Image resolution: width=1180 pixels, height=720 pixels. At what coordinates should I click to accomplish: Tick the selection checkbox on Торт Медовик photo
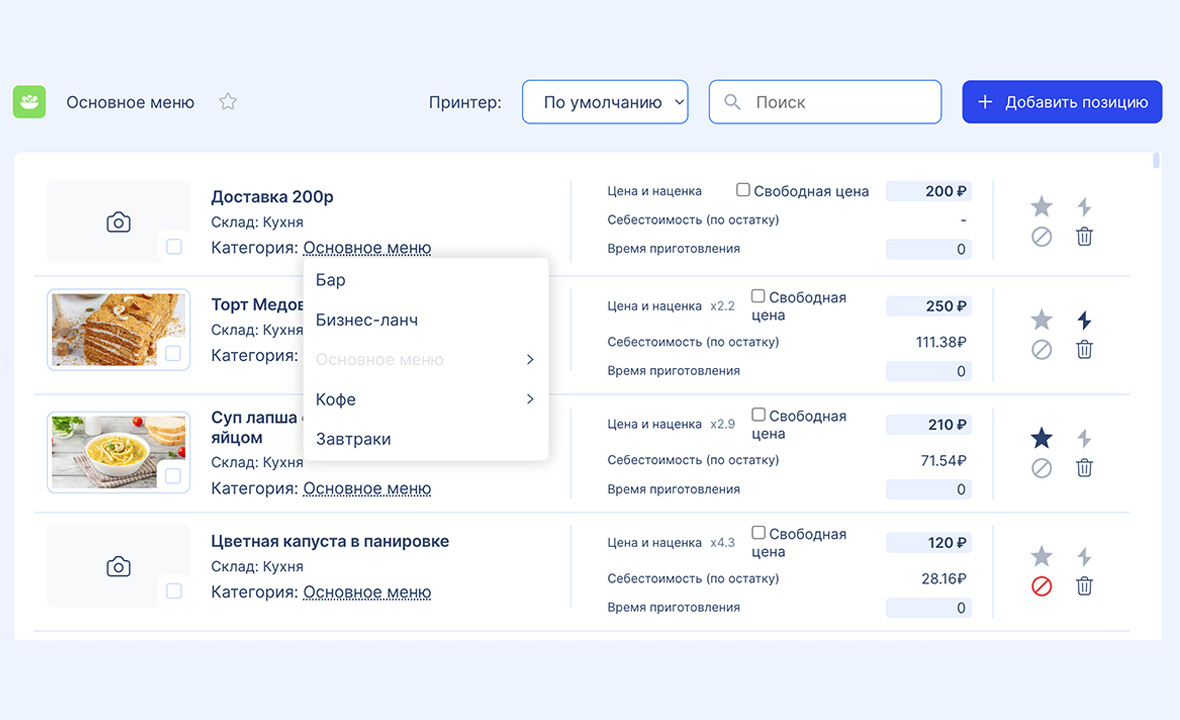[x=174, y=353]
